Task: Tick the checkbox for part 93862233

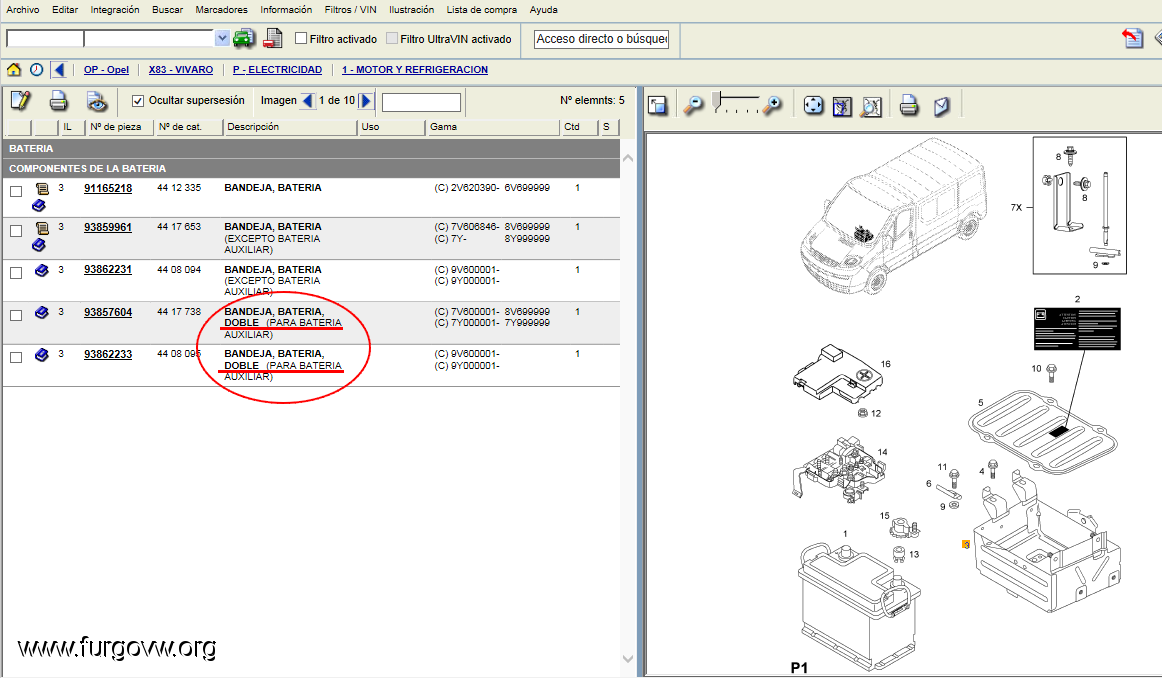Action: (x=16, y=358)
